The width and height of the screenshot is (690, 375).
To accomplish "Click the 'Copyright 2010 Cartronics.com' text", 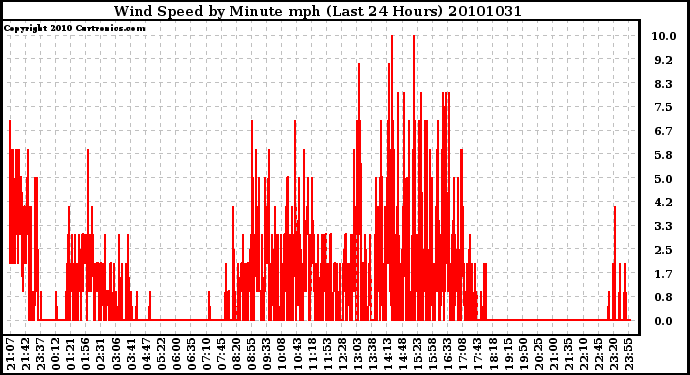I will 74,28.
